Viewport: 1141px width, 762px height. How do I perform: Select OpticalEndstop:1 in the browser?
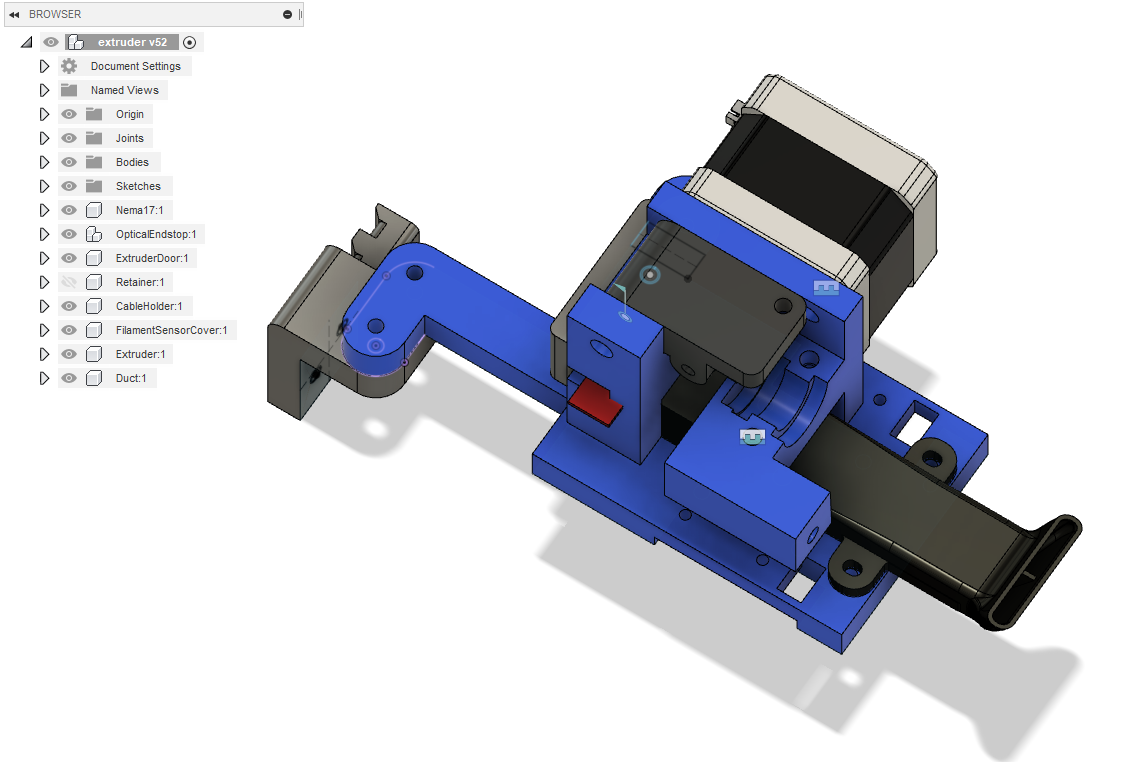click(x=156, y=234)
